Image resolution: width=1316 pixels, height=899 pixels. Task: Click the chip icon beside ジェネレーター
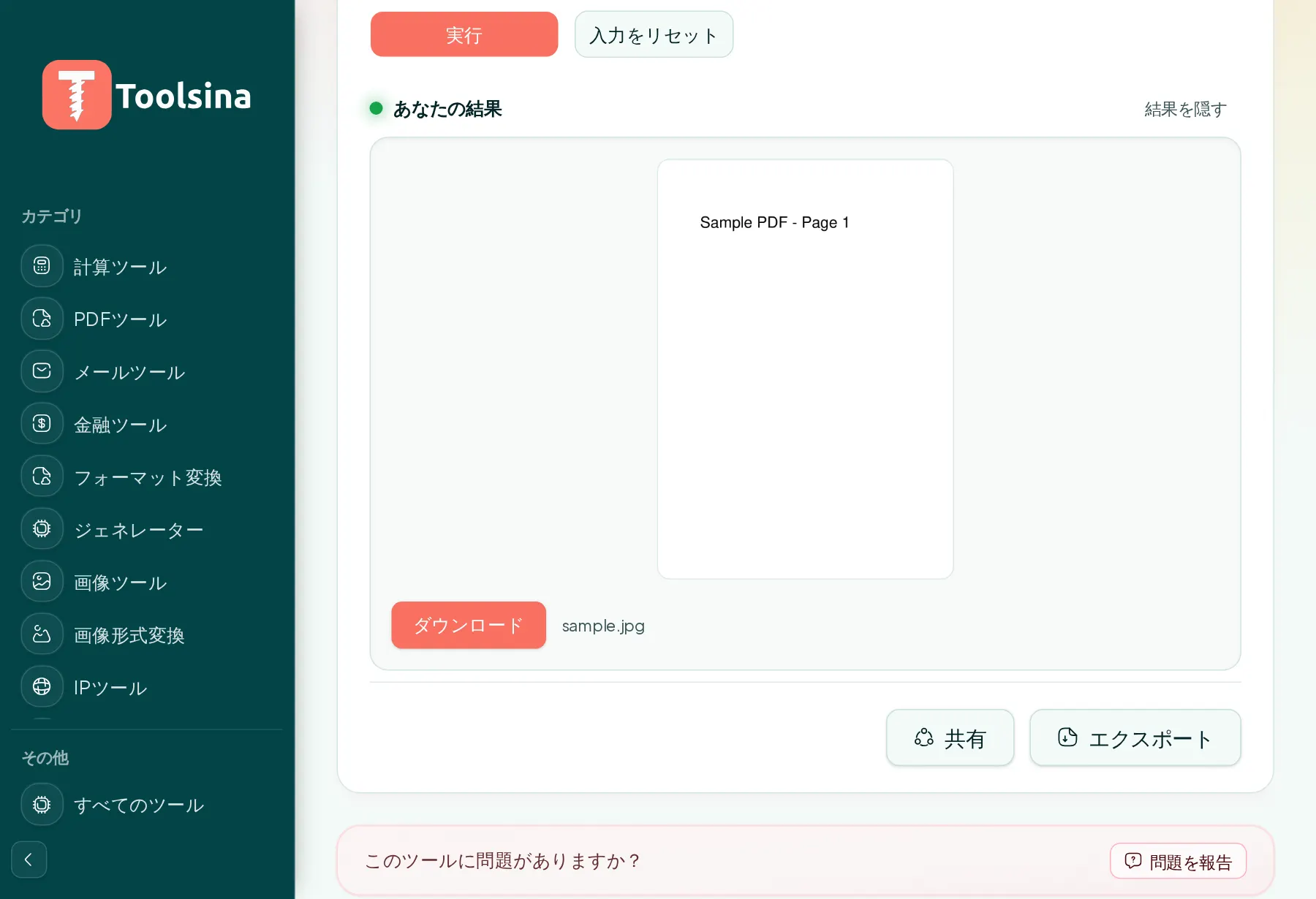point(42,529)
